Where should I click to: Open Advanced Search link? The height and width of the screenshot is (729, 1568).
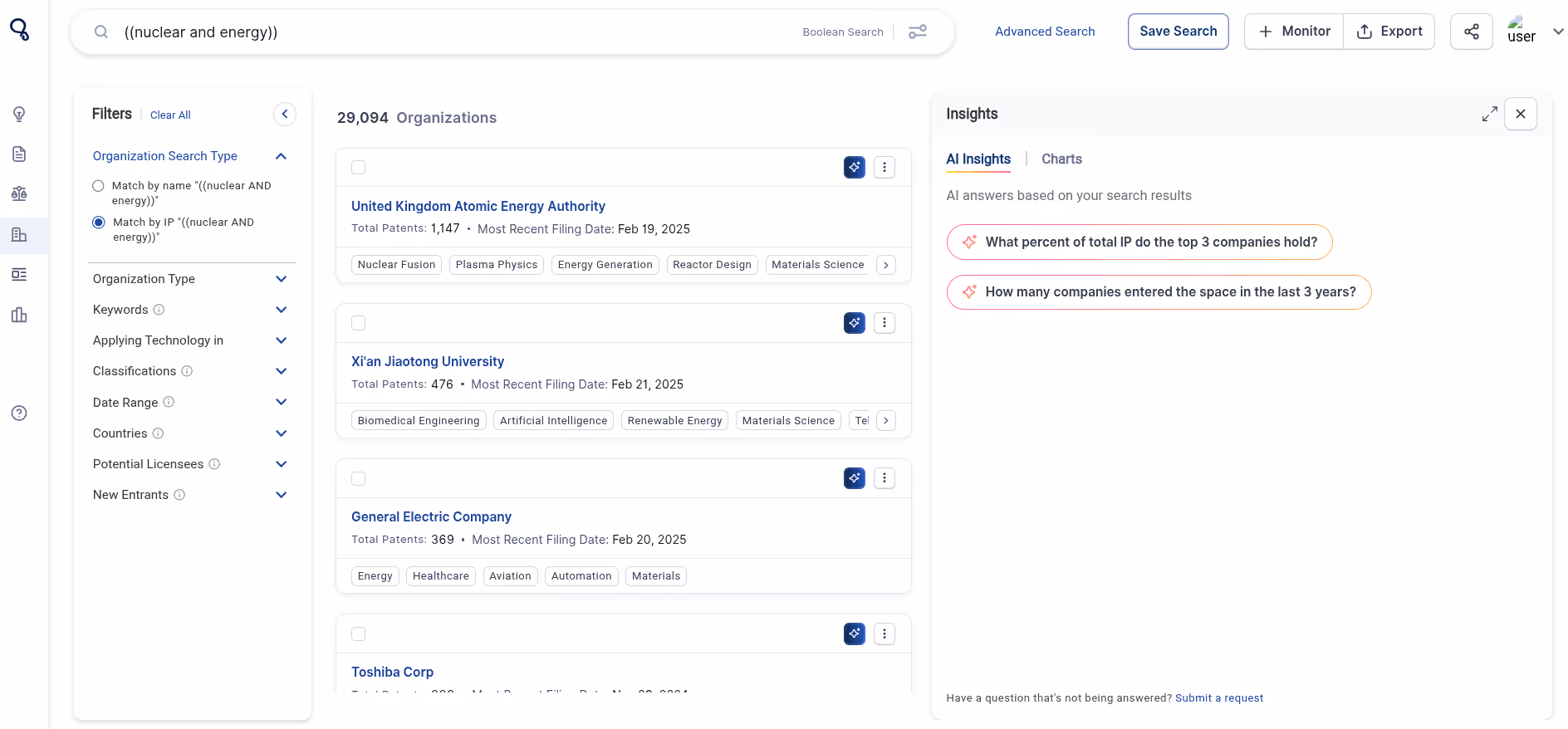(1045, 32)
